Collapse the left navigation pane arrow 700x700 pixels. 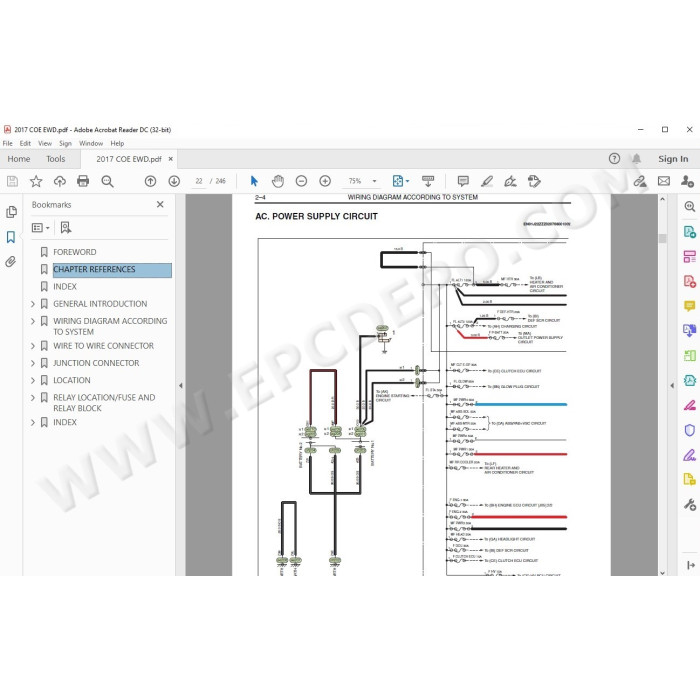coord(180,385)
